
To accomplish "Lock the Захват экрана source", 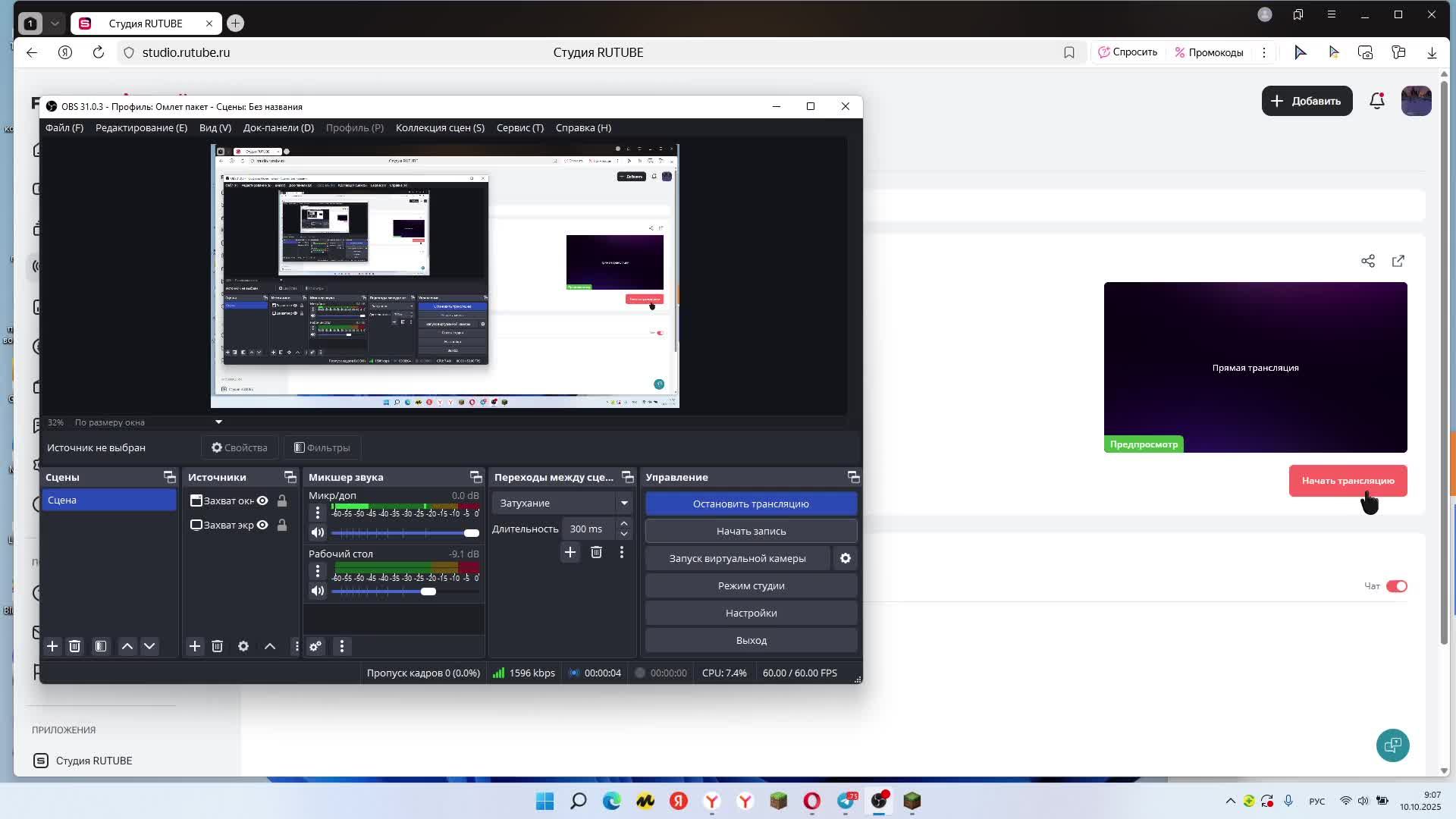I will [x=282, y=525].
